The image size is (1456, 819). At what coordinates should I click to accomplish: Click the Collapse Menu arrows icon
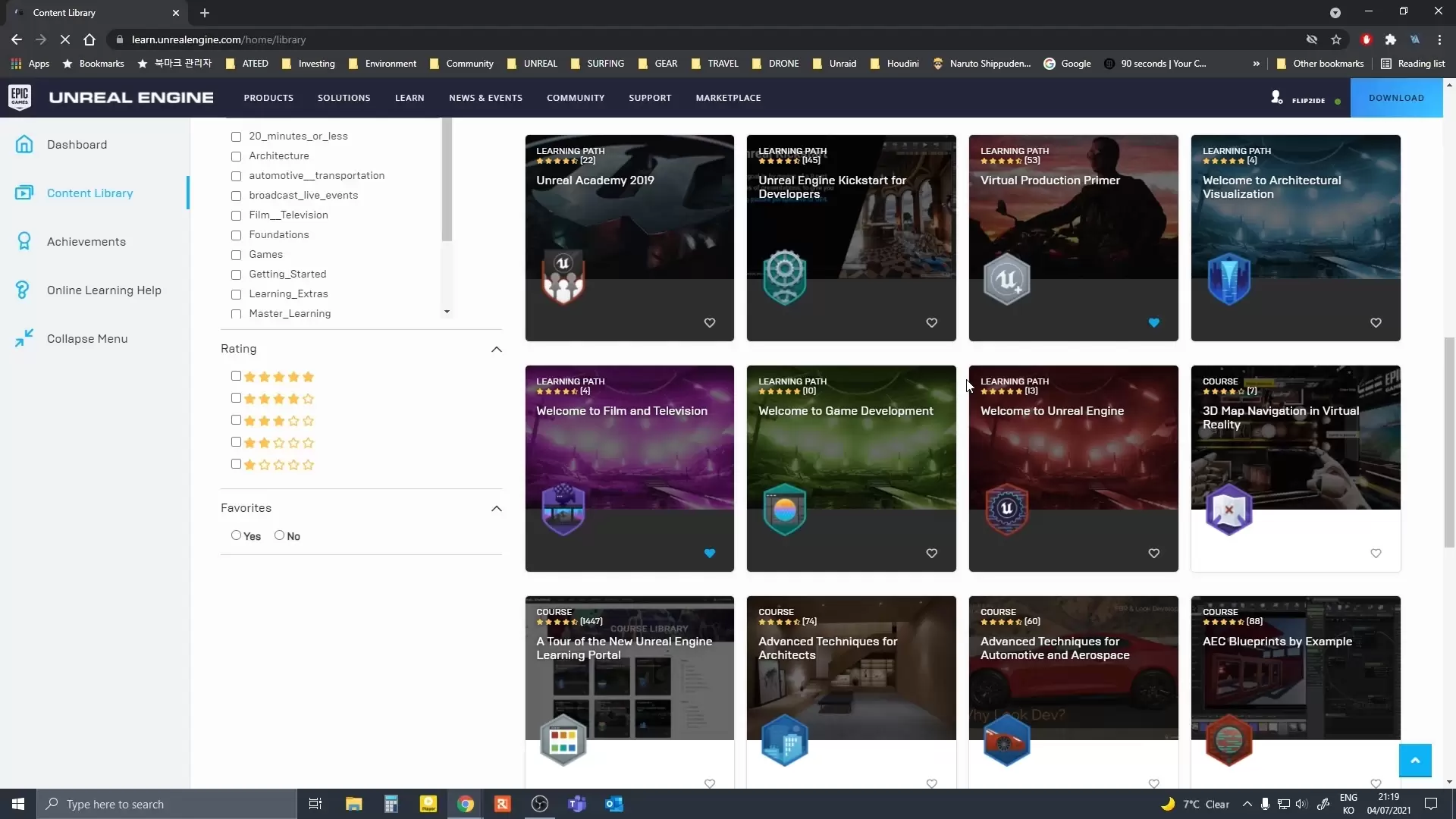(x=24, y=338)
